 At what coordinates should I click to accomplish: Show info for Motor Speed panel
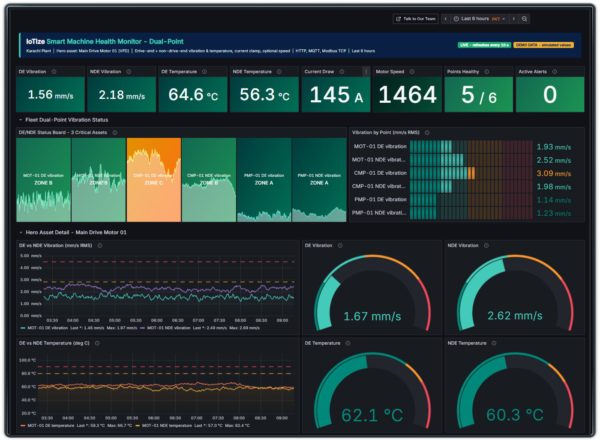[x=412, y=72]
